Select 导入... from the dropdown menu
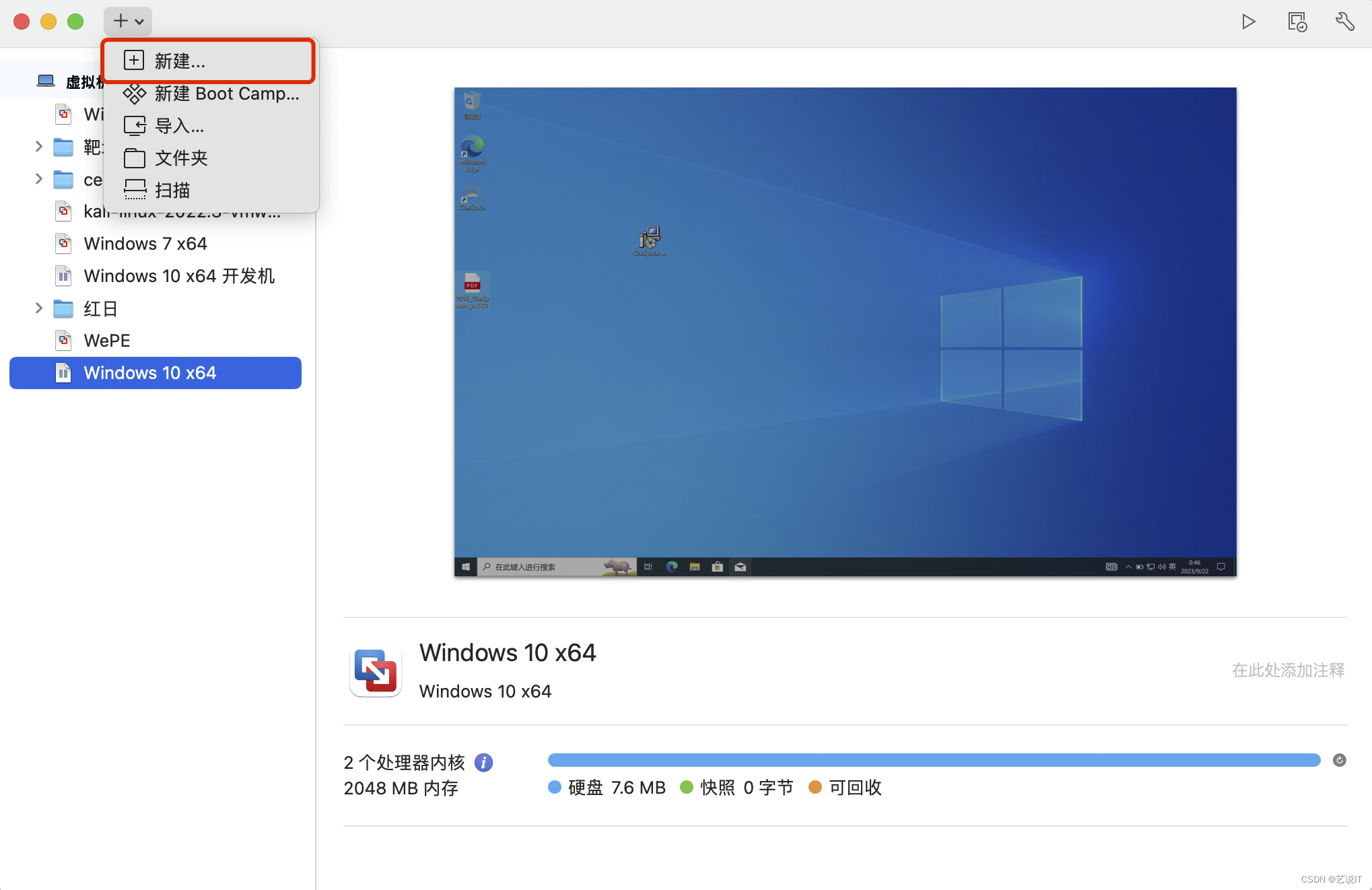 (x=211, y=126)
